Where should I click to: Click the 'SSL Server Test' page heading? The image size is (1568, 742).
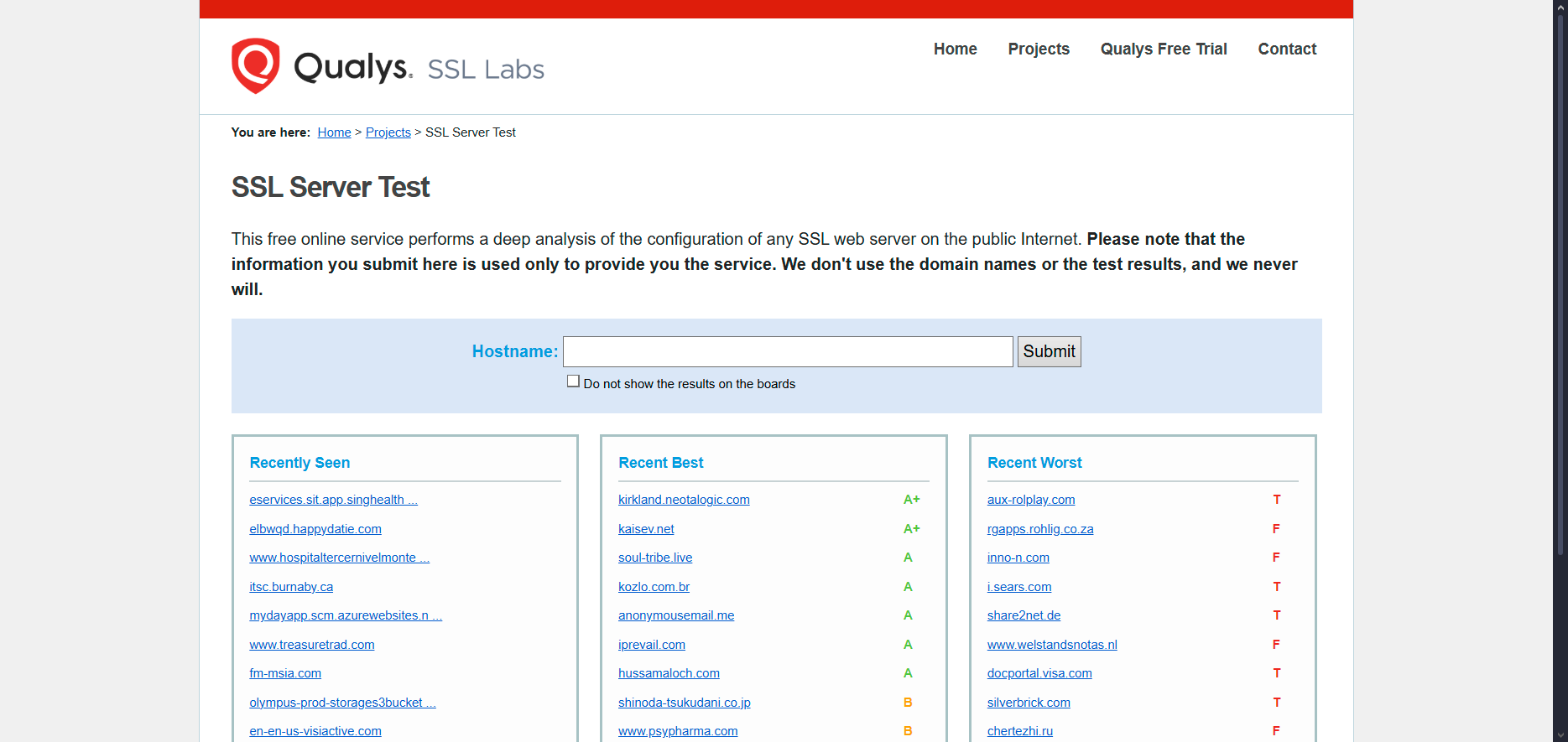331,187
